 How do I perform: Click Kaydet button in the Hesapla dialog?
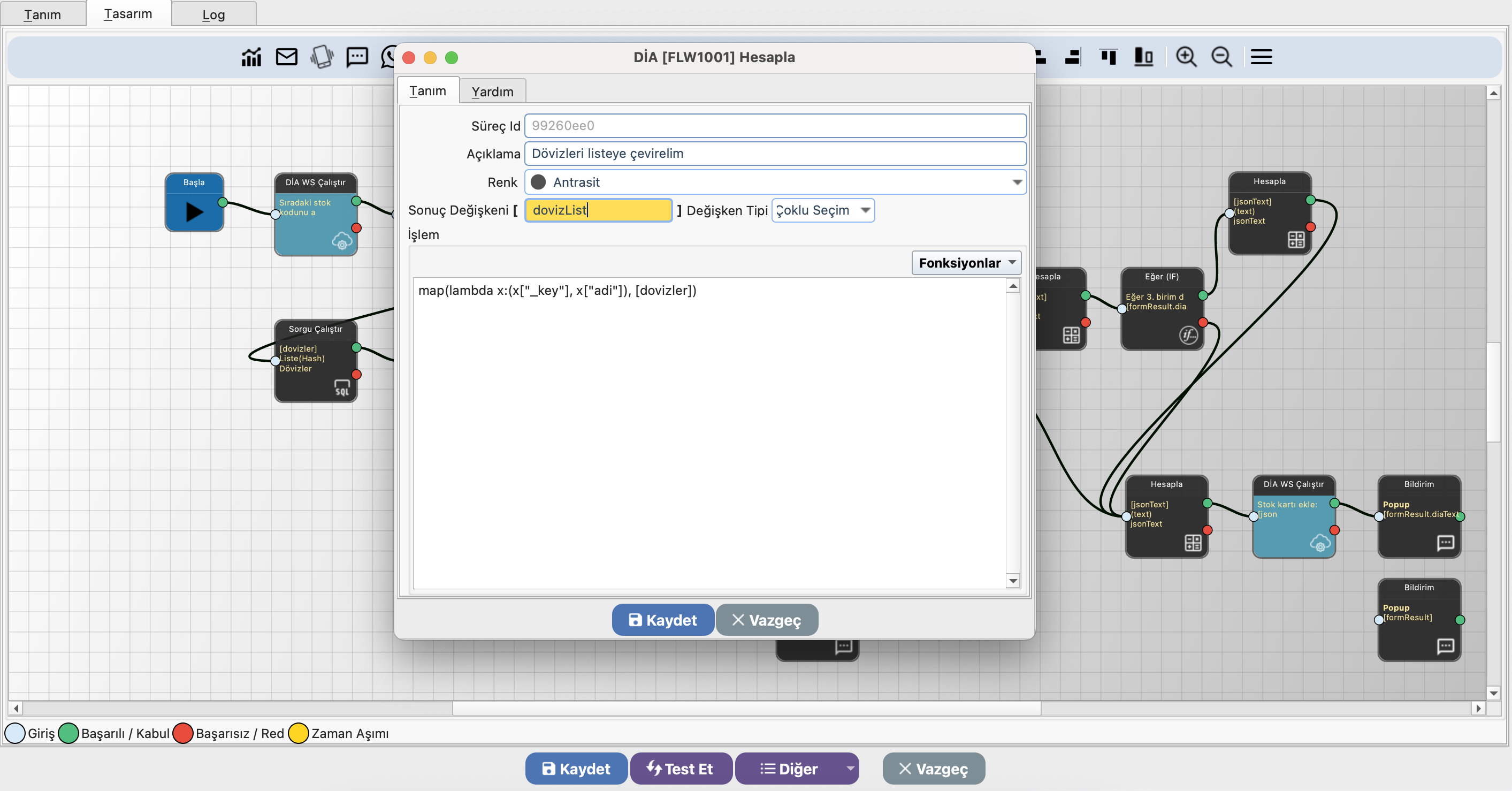pos(663,620)
